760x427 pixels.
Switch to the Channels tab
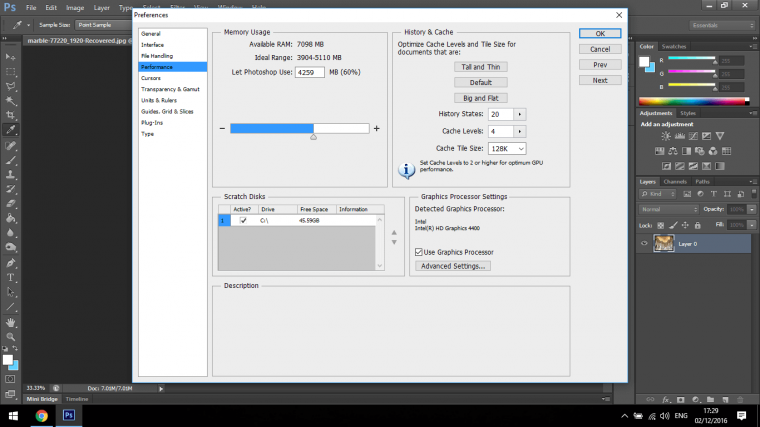(675, 182)
